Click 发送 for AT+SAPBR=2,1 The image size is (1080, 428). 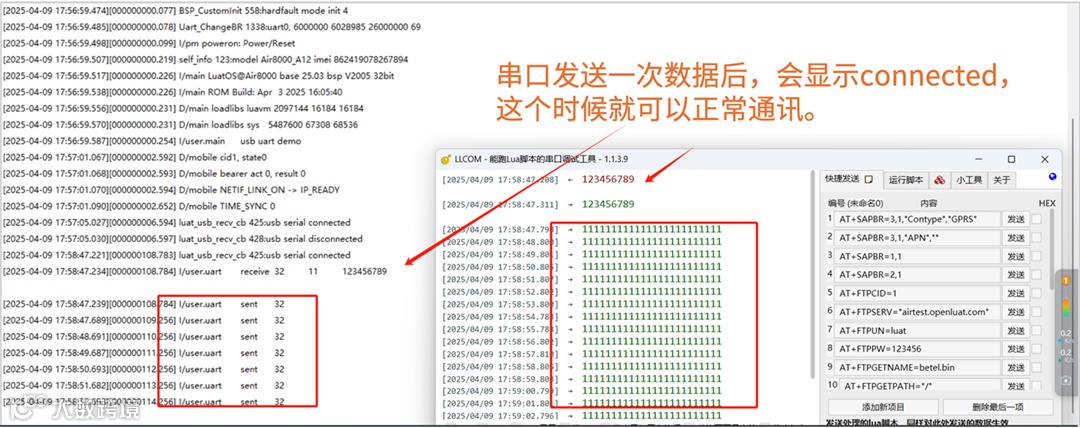pos(1016,275)
